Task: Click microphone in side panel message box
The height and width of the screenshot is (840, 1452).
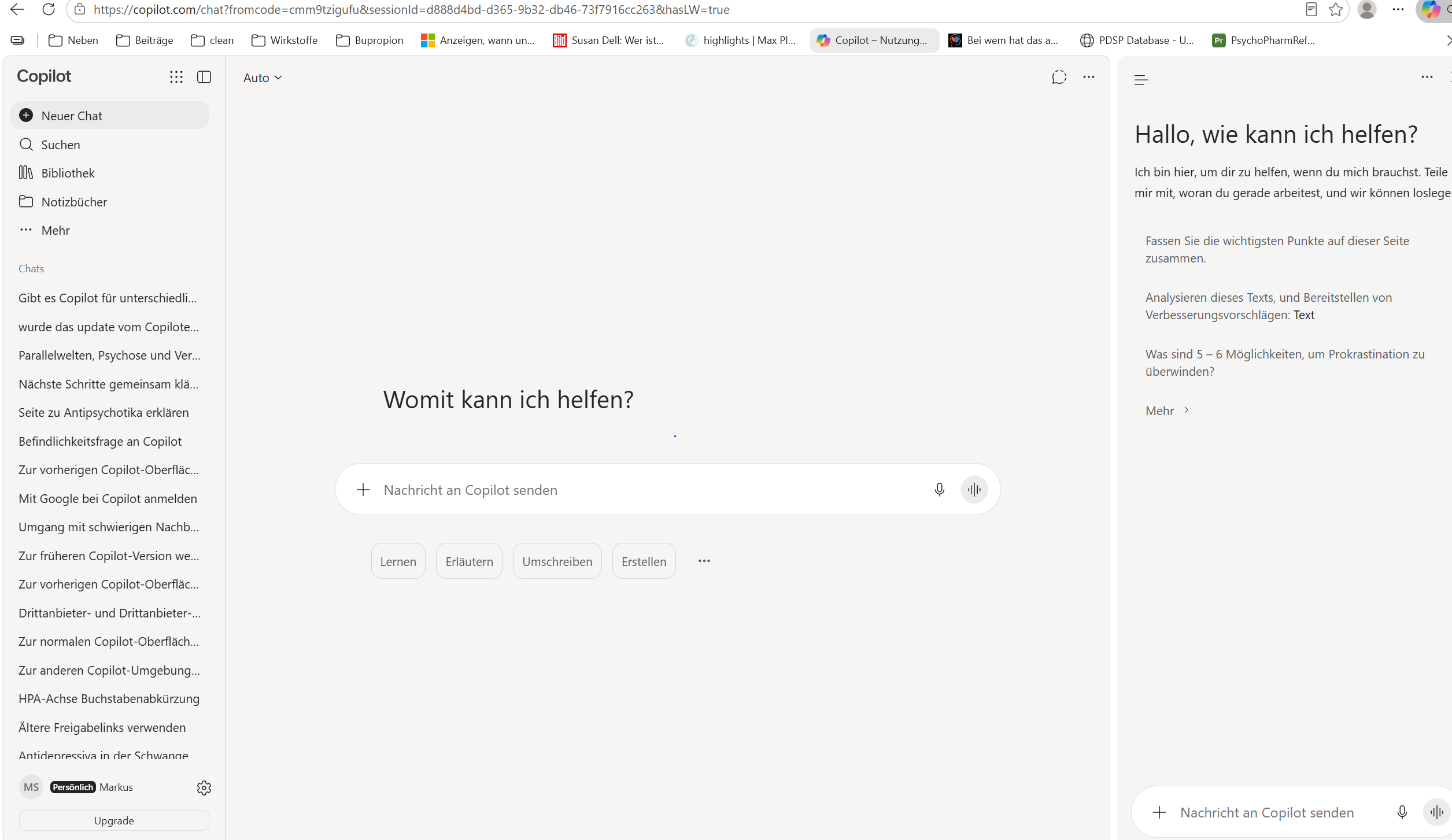Action: 1402,812
